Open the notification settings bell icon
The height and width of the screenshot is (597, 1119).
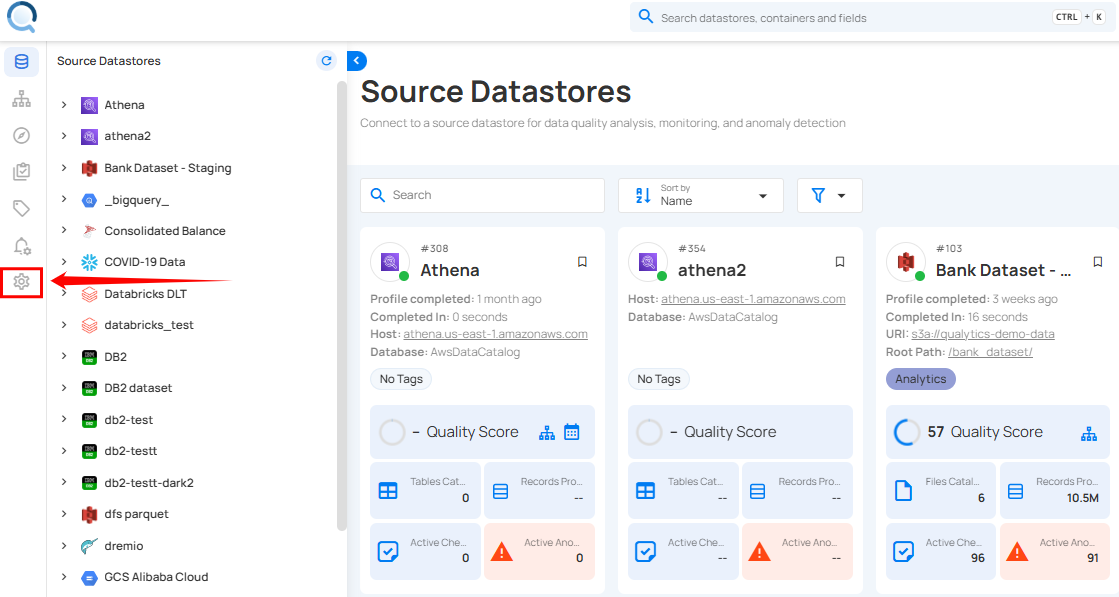(21, 246)
